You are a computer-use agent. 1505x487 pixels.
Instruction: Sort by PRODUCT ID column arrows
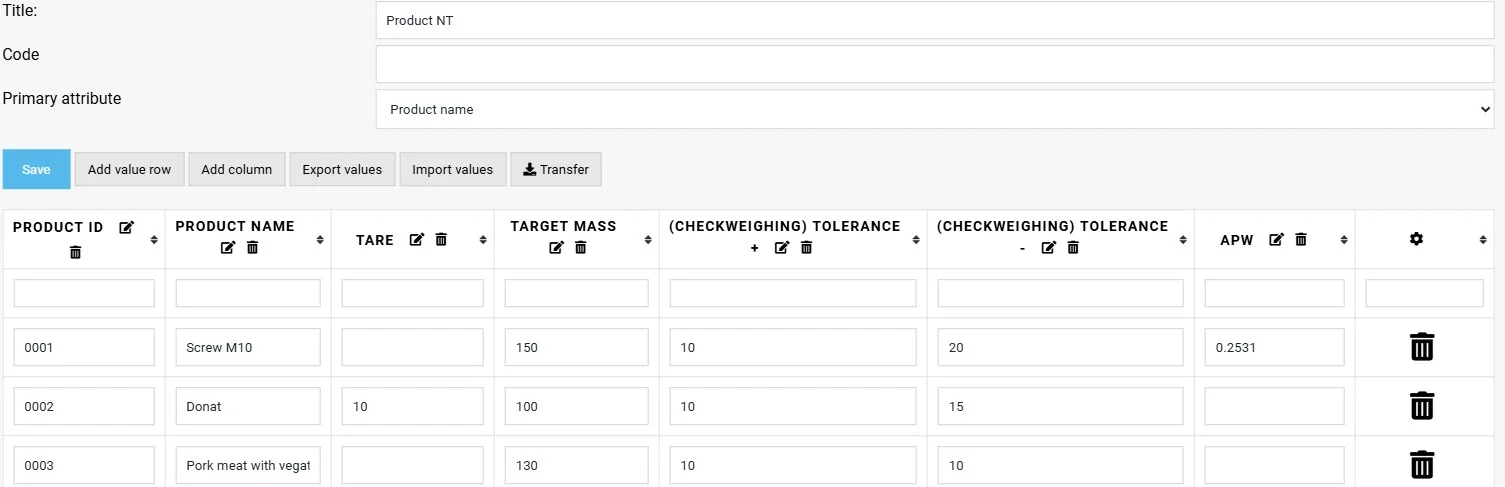(x=154, y=240)
